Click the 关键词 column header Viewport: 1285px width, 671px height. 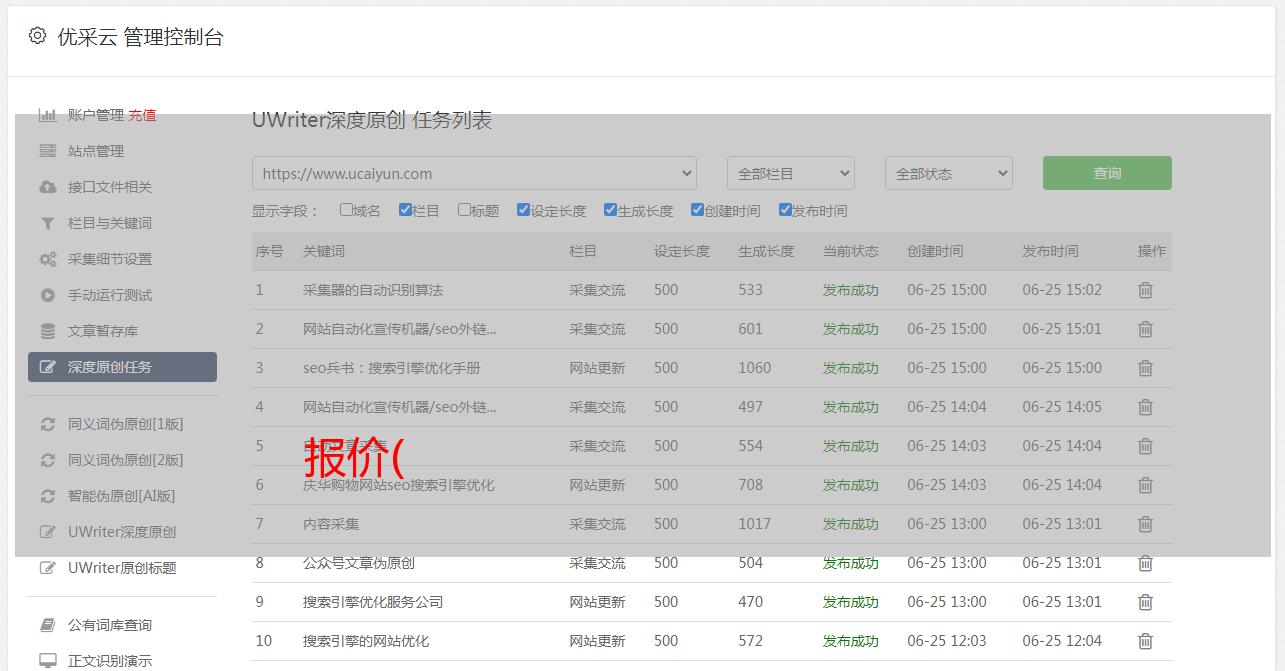click(x=324, y=251)
